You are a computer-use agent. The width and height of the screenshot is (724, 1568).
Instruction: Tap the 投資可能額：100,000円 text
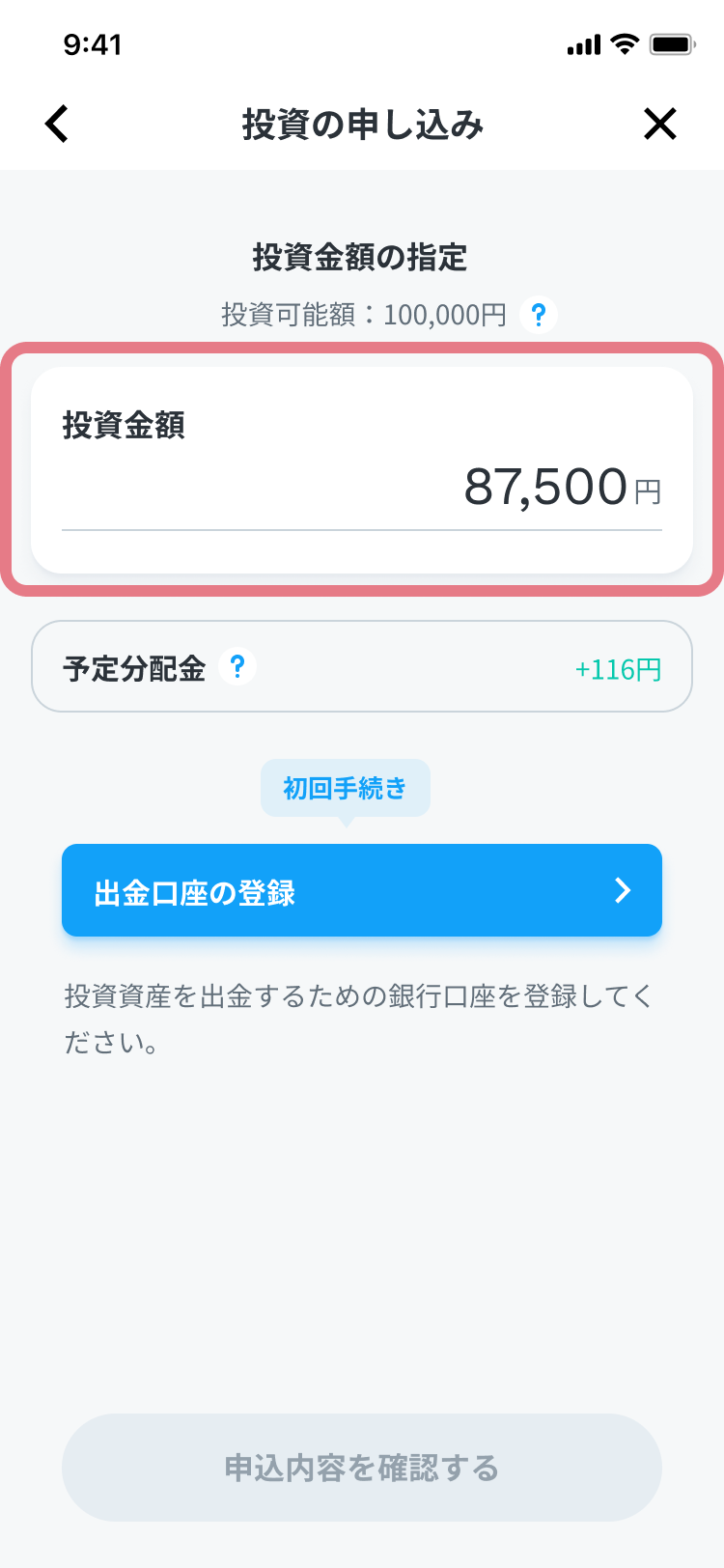coord(364,315)
